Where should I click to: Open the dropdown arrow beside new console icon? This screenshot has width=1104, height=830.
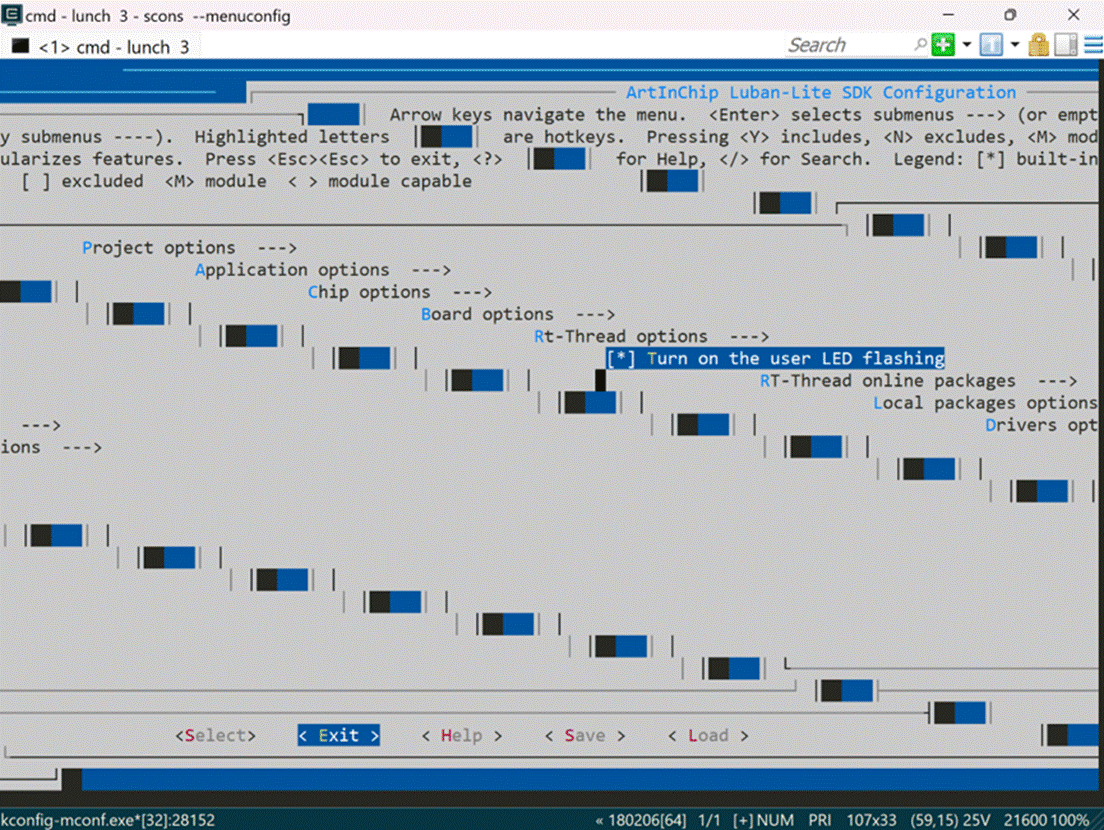point(967,45)
